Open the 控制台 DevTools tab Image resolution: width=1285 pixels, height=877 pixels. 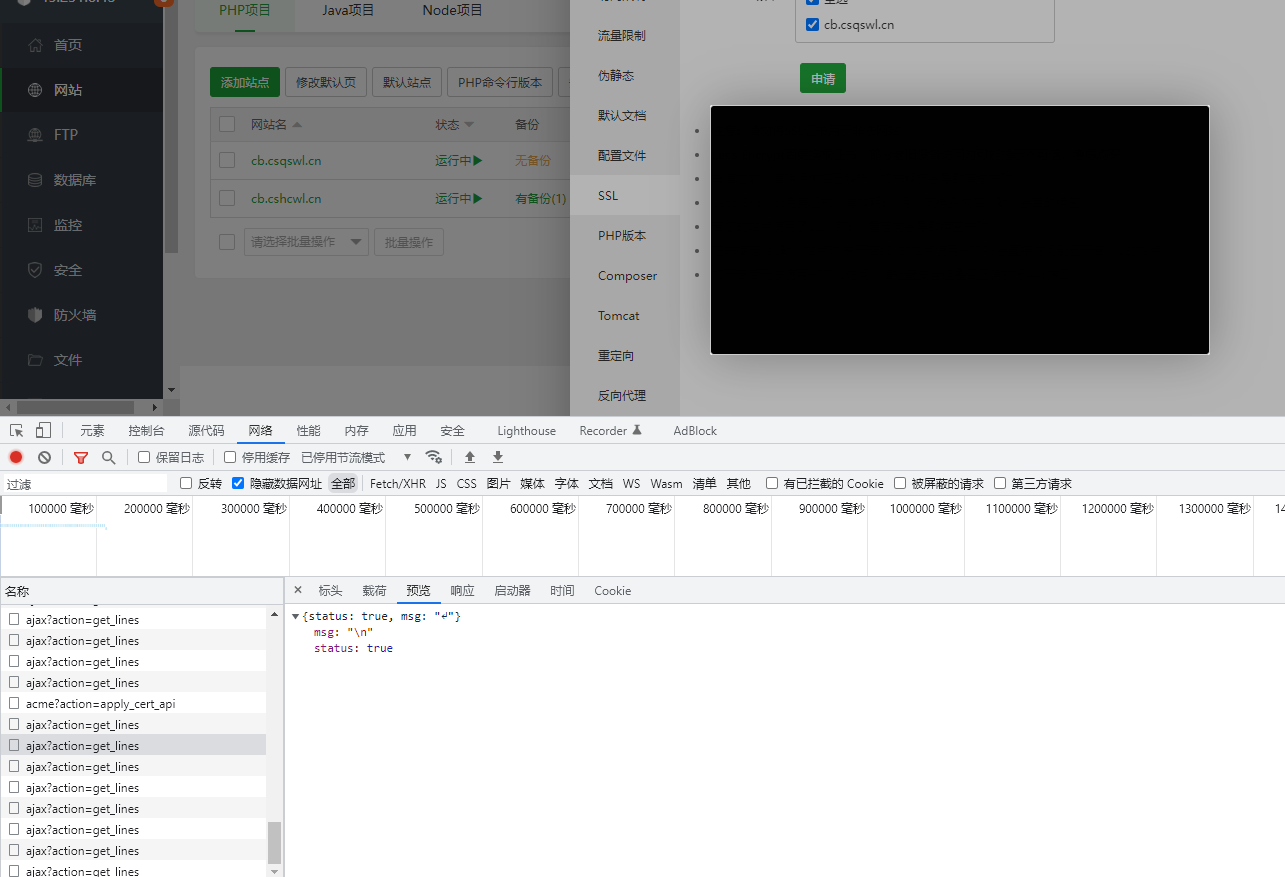(x=146, y=430)
